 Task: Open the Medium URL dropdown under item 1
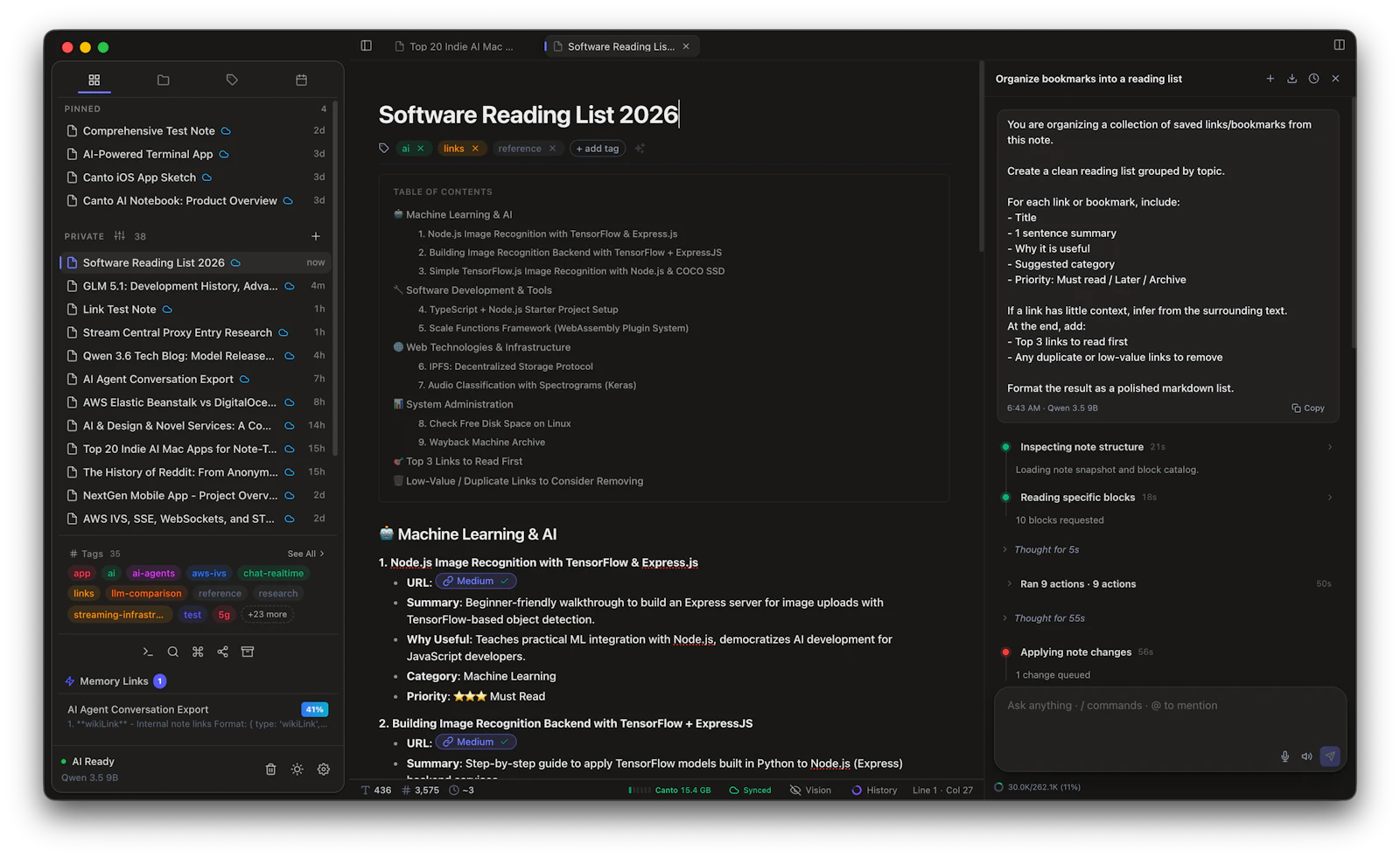click(x=476, y=582)
